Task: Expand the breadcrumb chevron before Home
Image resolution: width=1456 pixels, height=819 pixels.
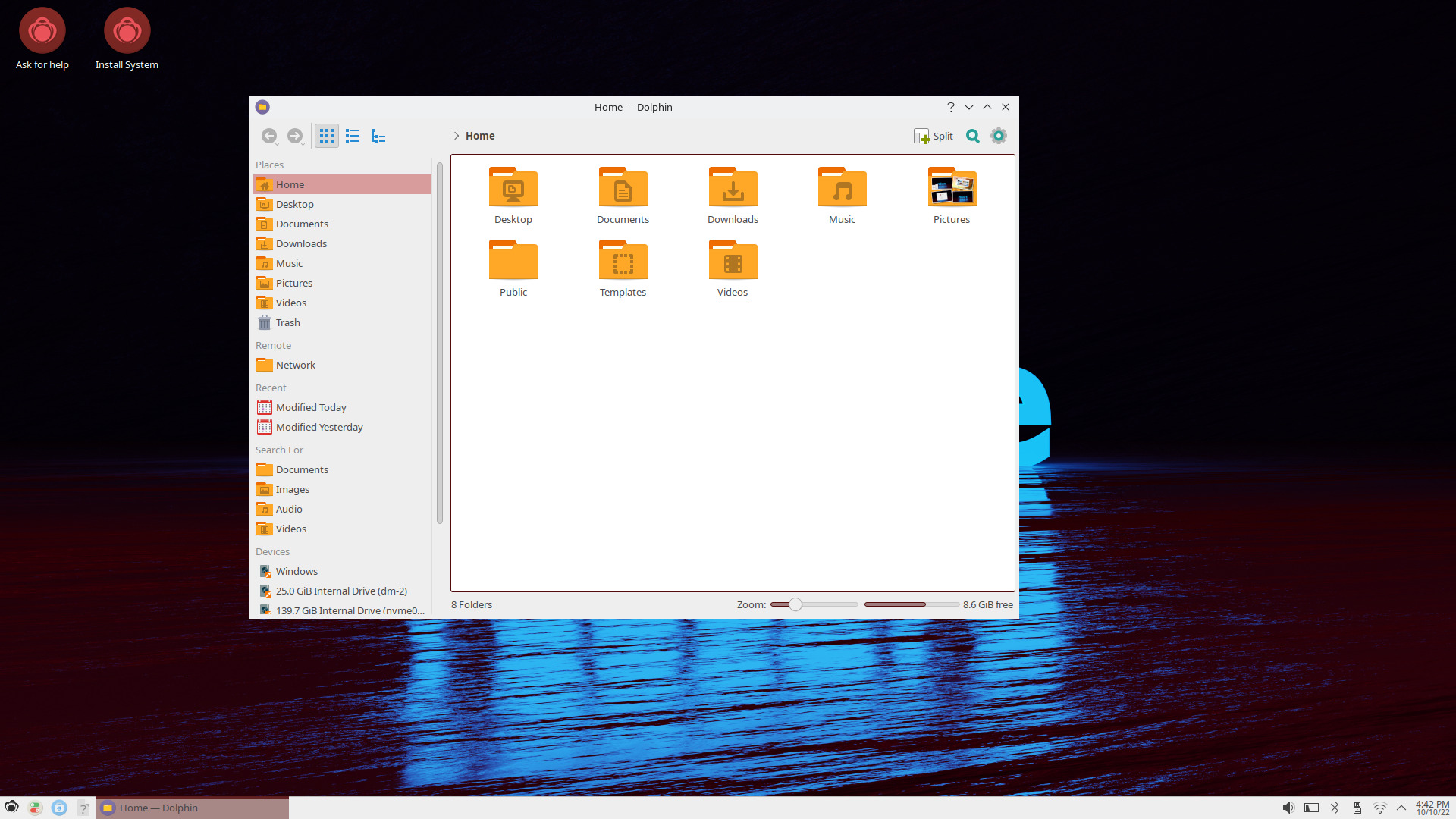Action: tap(456, 136)
